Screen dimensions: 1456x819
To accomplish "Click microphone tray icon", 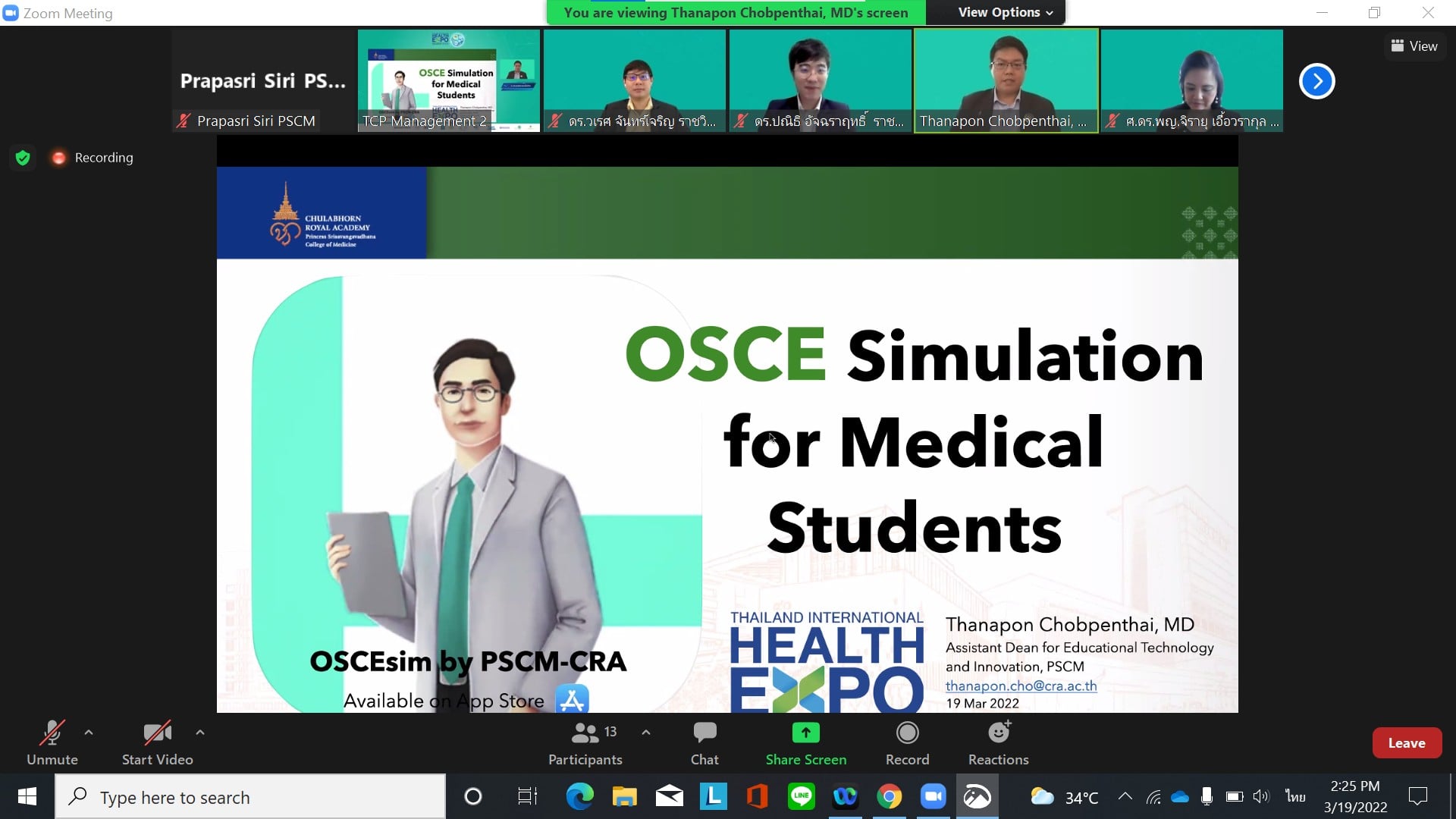I will click(1207, 797).
